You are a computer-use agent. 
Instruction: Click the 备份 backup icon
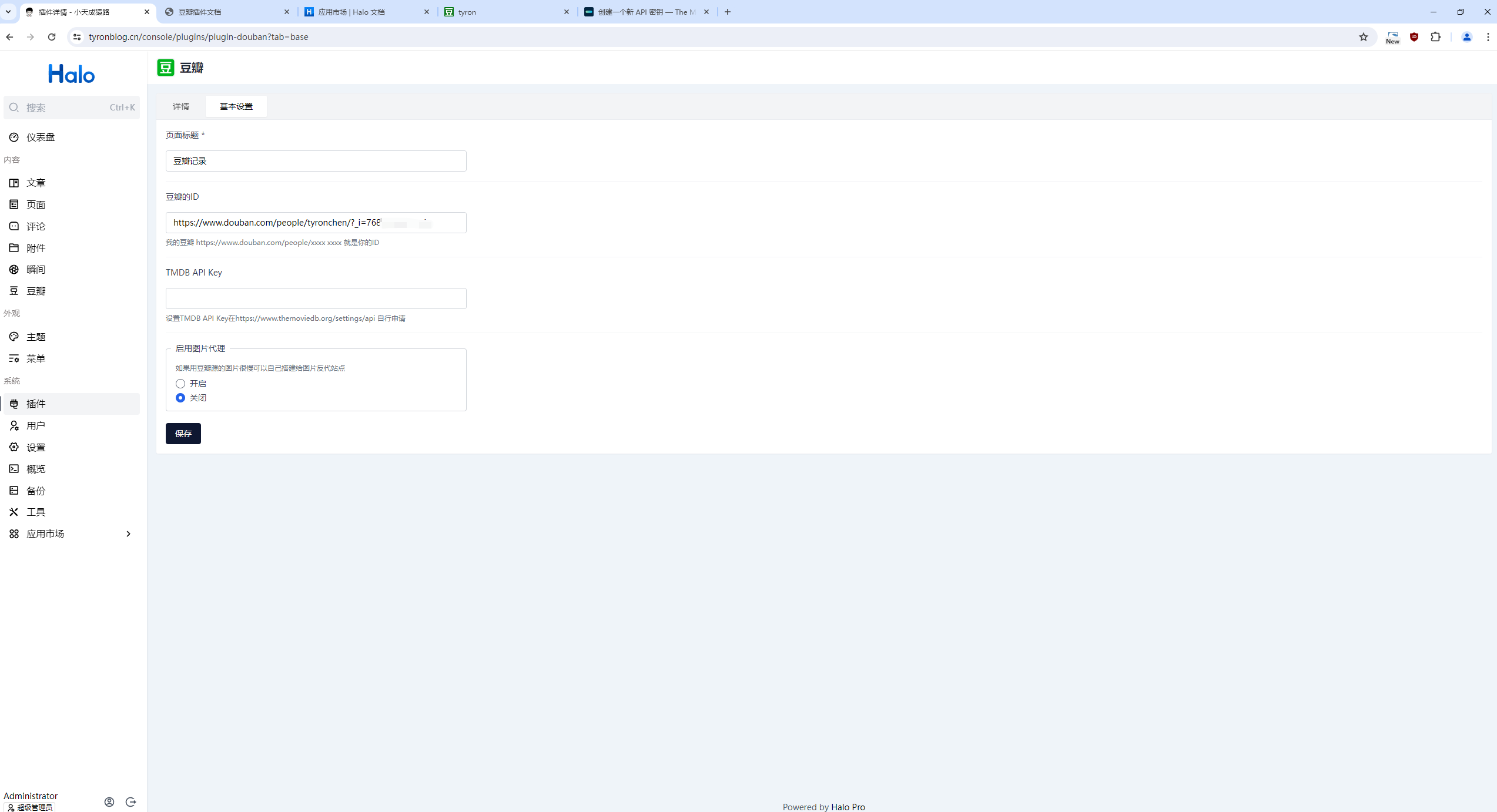(x=14, y=491)
